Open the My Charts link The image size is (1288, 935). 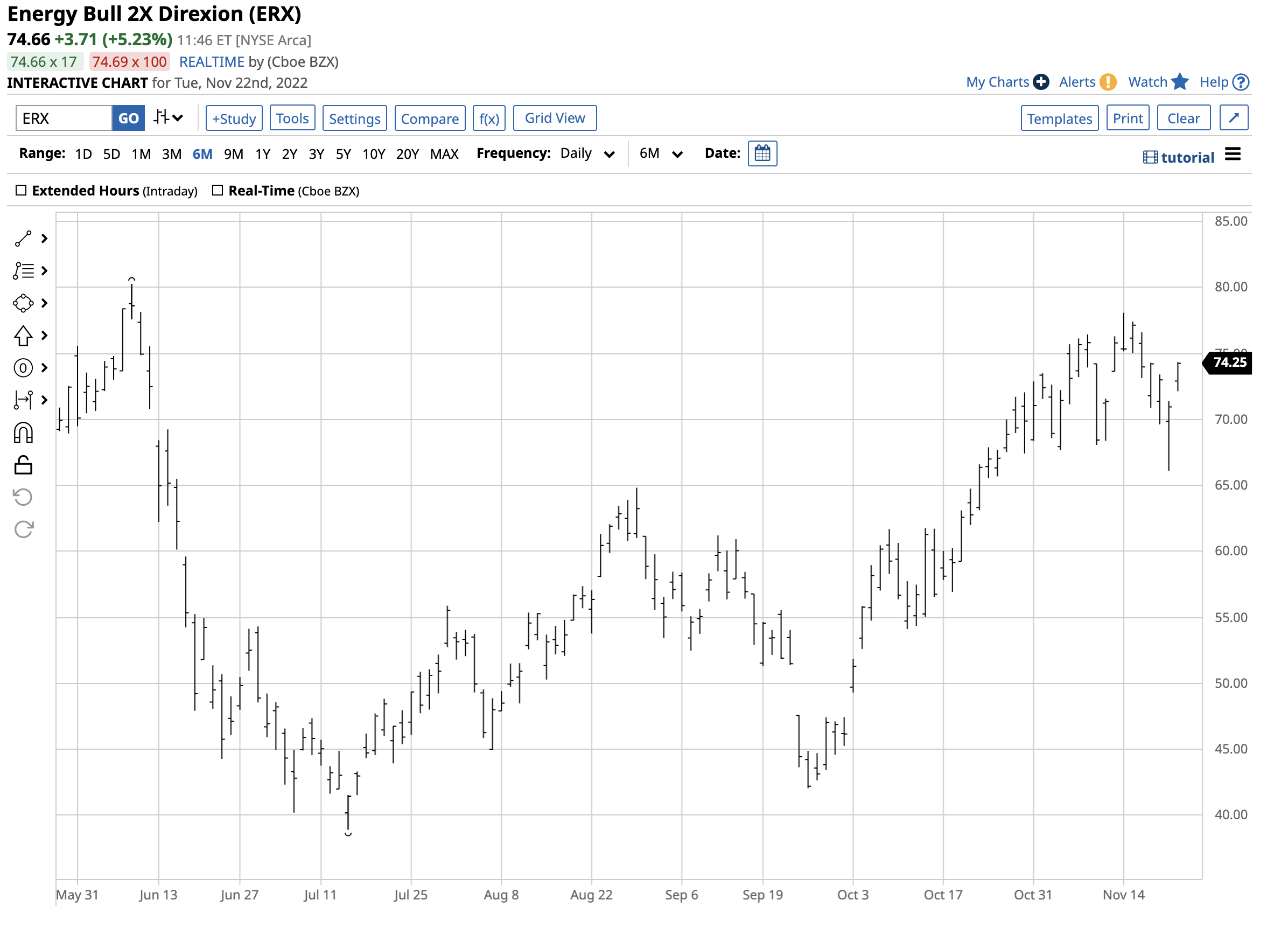(x=998, y=82)
